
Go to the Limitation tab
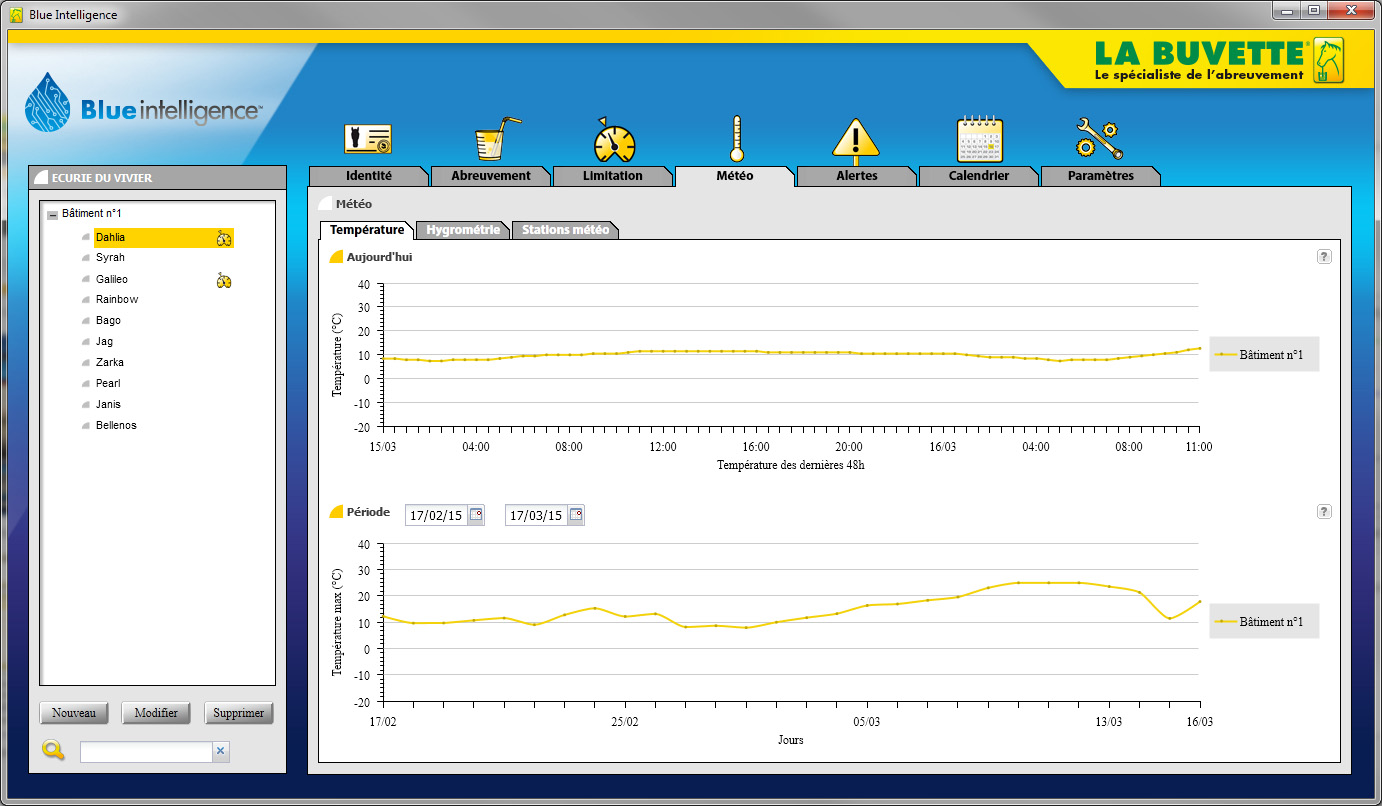point(613,176)
